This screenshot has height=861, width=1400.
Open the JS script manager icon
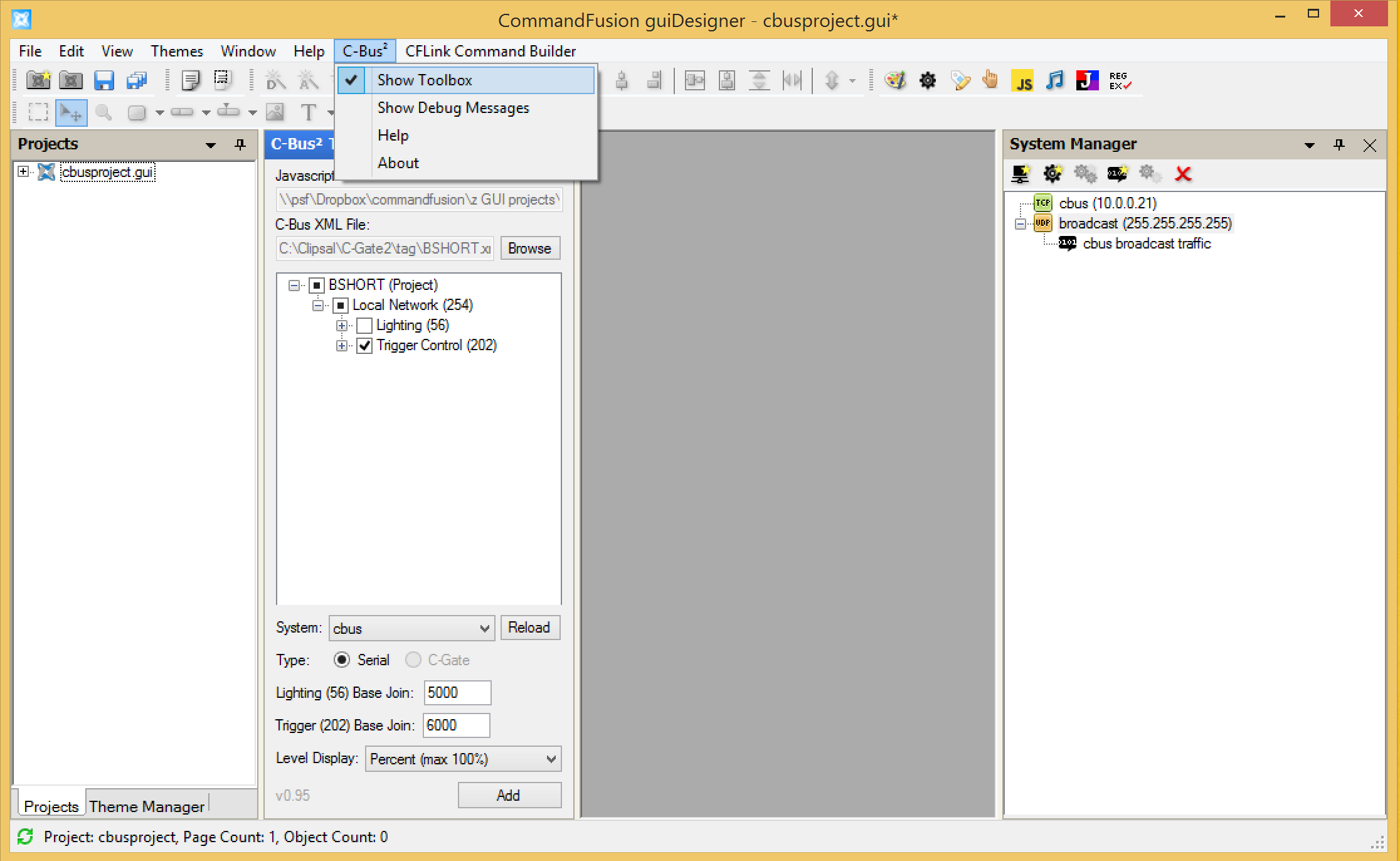(x=1022, y=81)
